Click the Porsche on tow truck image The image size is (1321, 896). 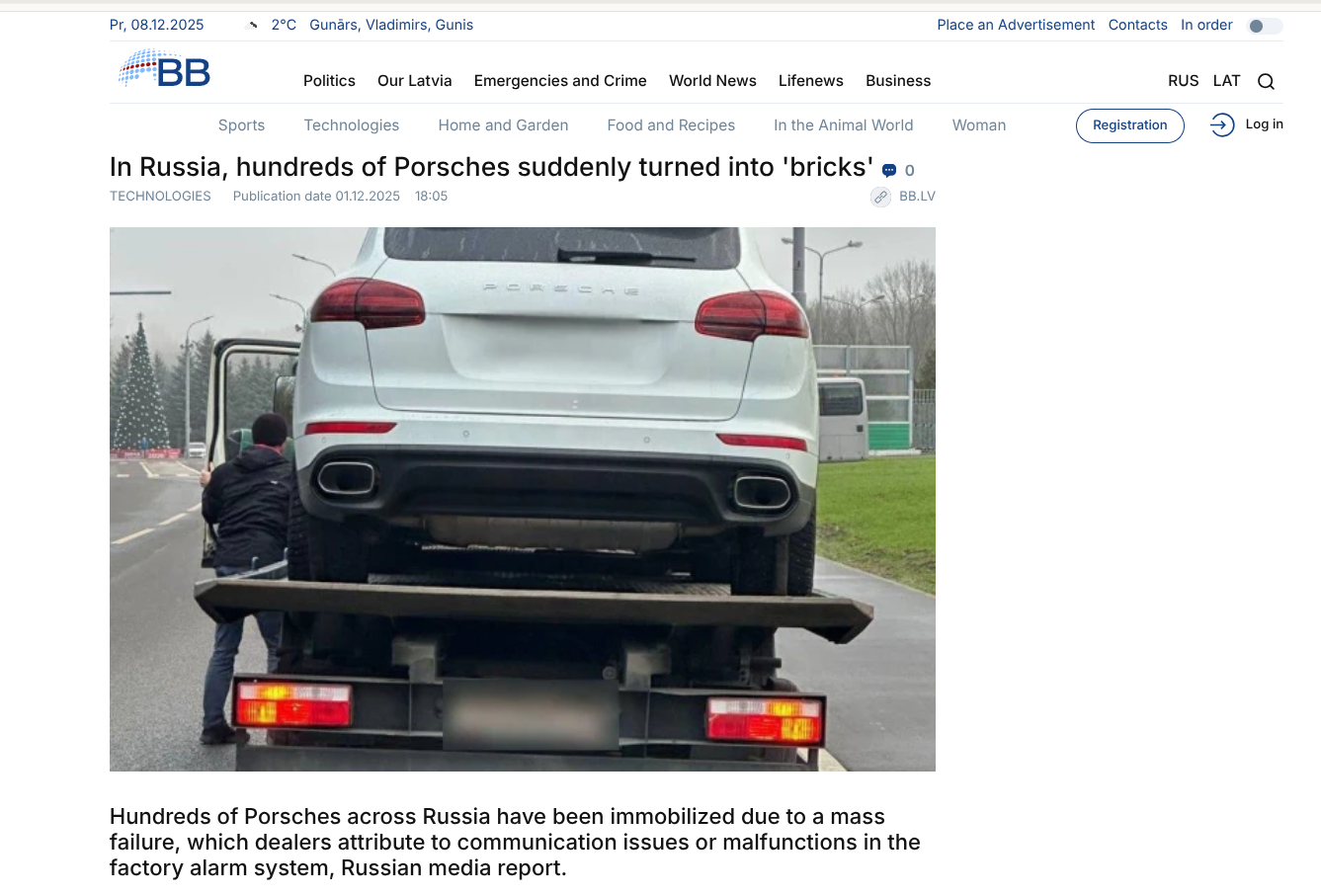tap(522, 499)
